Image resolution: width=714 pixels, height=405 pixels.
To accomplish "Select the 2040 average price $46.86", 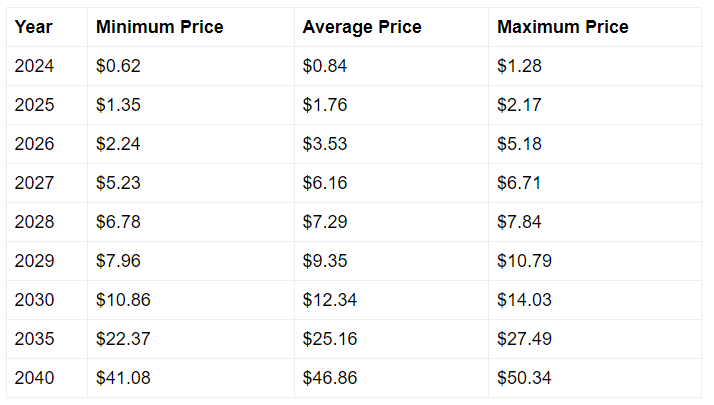I will 329,378.
